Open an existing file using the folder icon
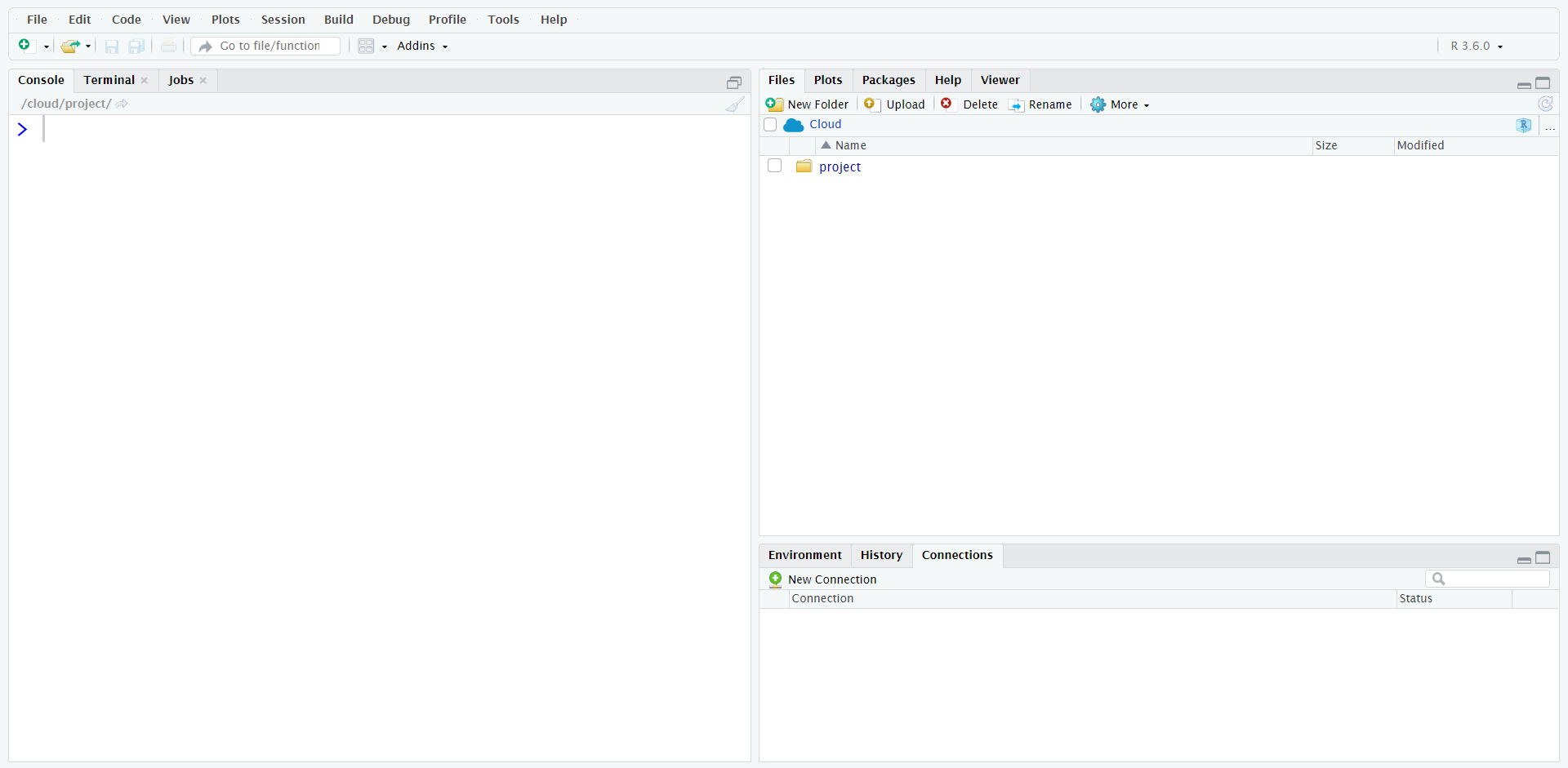1568x768 pixels. tap(70, 46)
